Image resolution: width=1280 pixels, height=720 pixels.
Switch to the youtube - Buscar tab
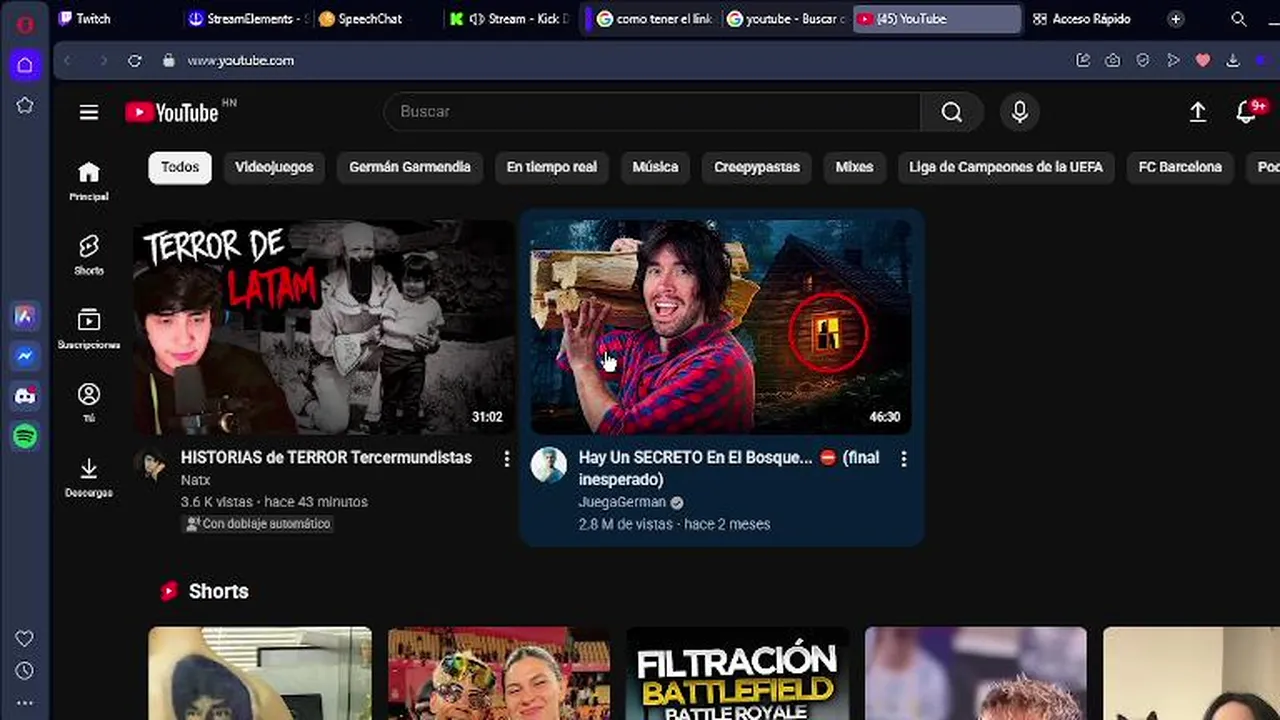[x=786, y=19]
